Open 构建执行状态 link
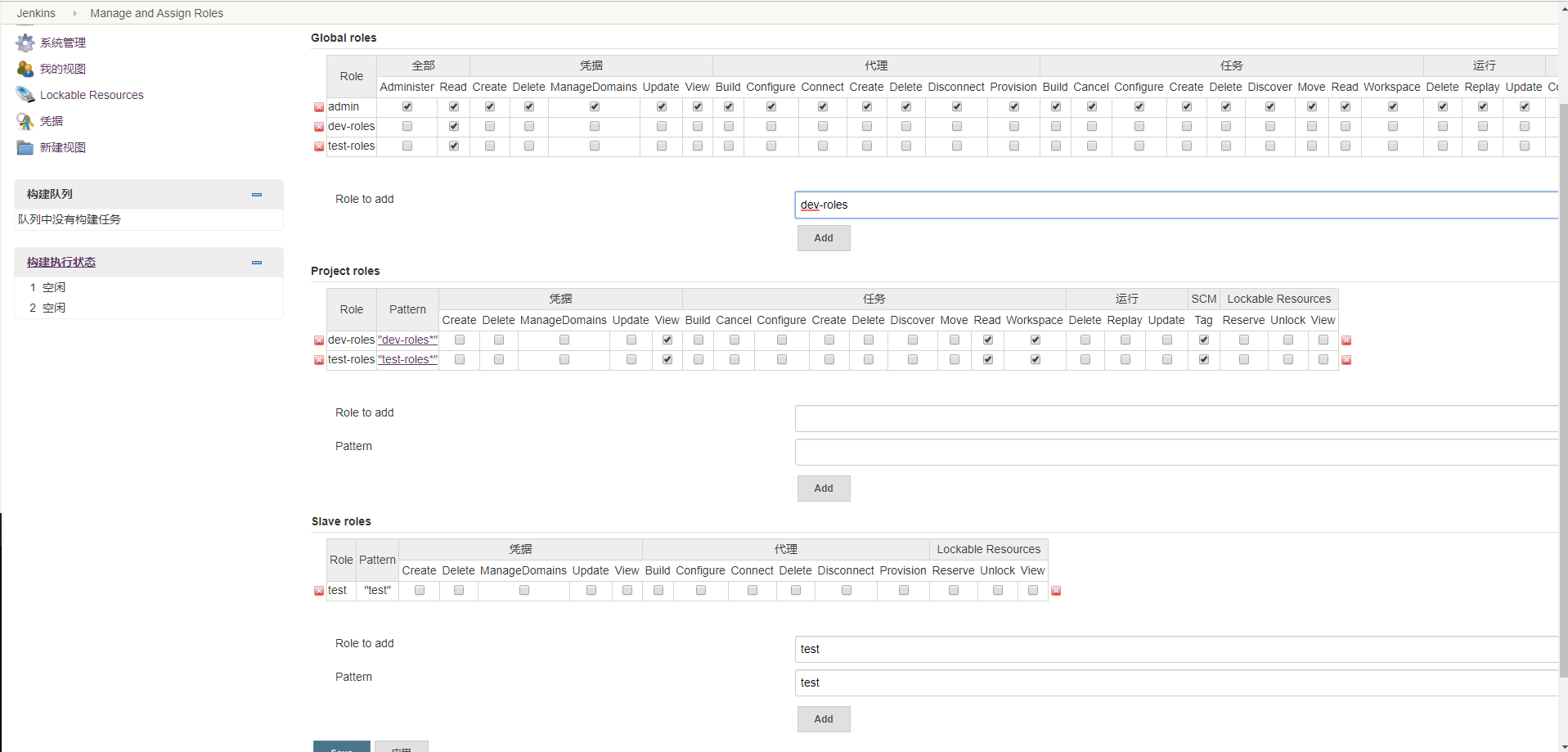Screen dimensions: 1568x752 tap(61, 262)
